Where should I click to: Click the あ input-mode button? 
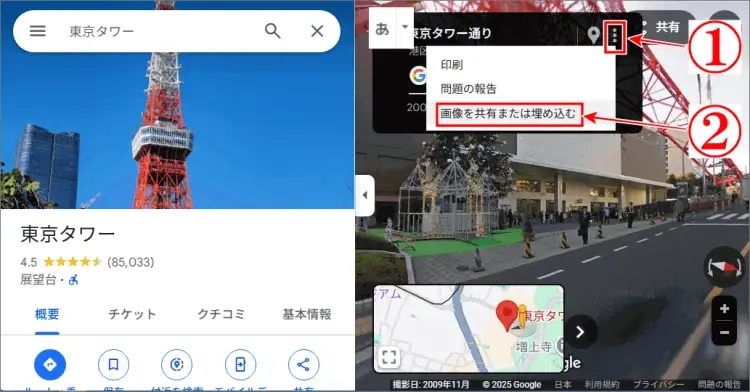pos(383,28)
